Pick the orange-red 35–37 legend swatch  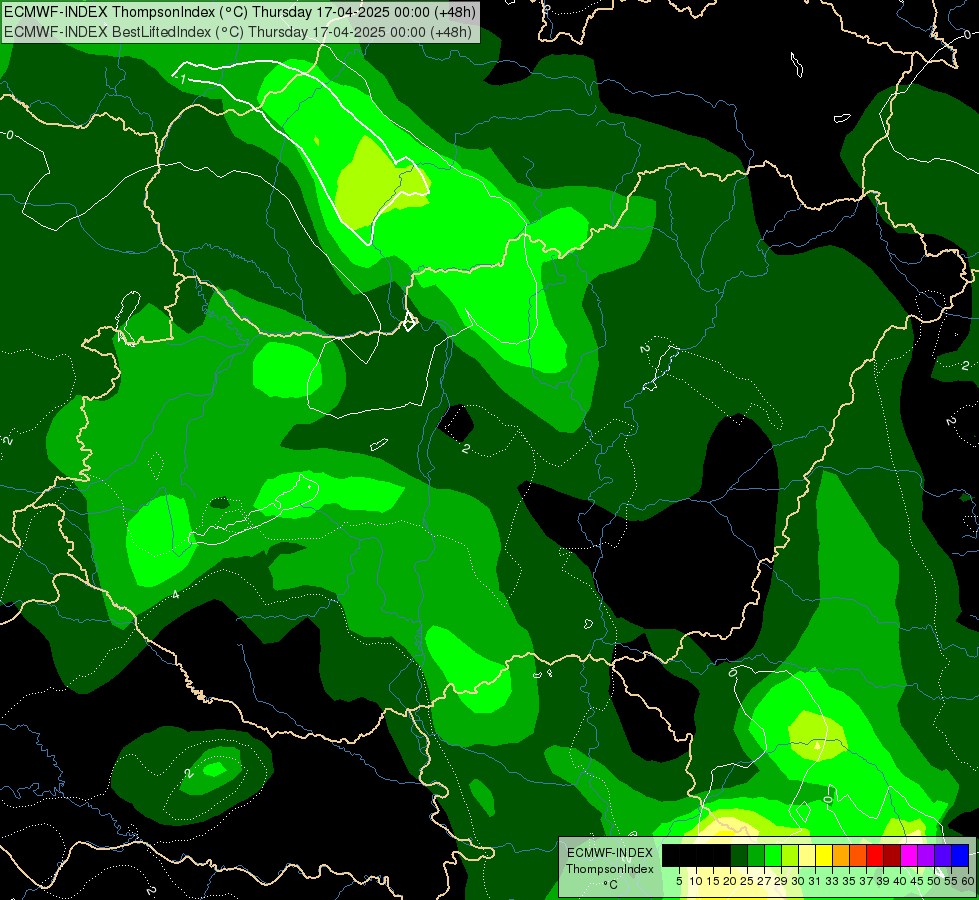tap(858, 856)
